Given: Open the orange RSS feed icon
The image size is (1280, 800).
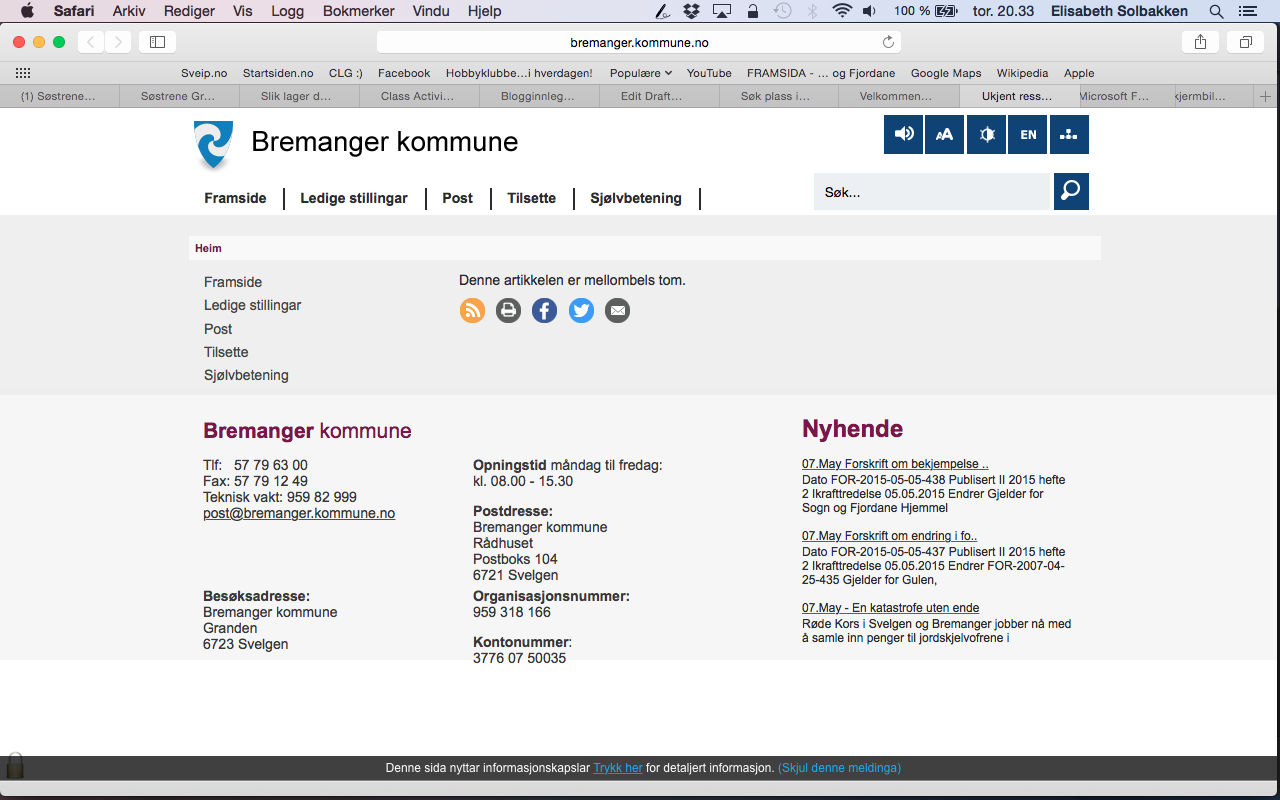Looking at the screenshot, I should point(472,311).
